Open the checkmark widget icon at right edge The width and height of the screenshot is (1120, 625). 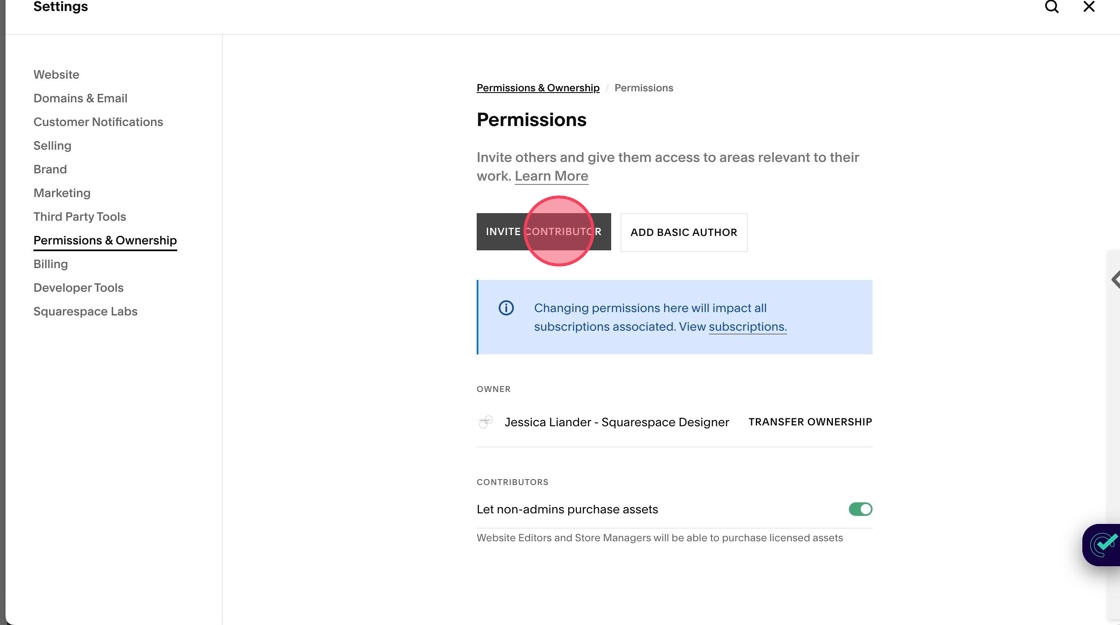(x=1104, y=545)
